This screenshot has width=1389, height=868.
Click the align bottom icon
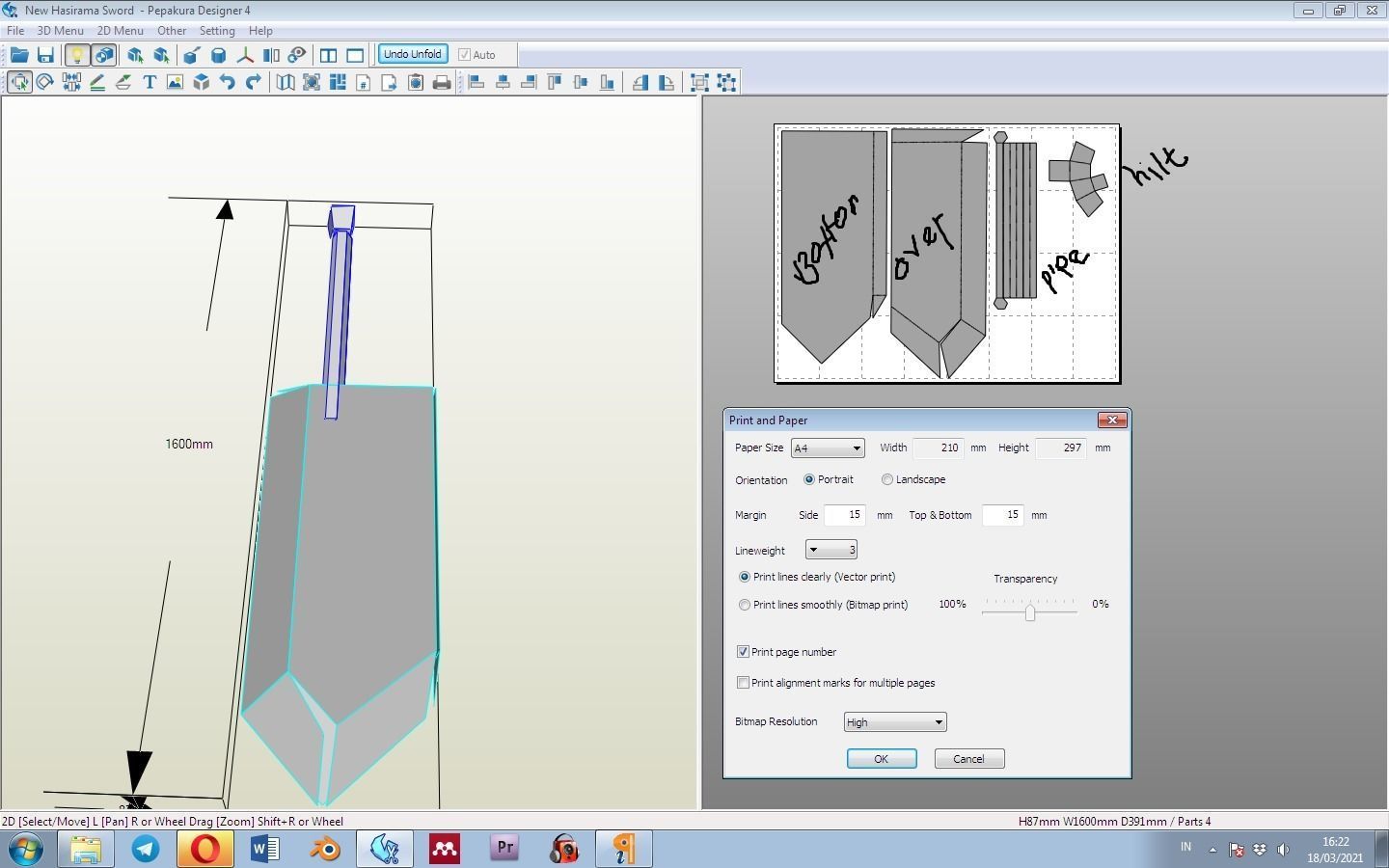(x=607, y=82)
